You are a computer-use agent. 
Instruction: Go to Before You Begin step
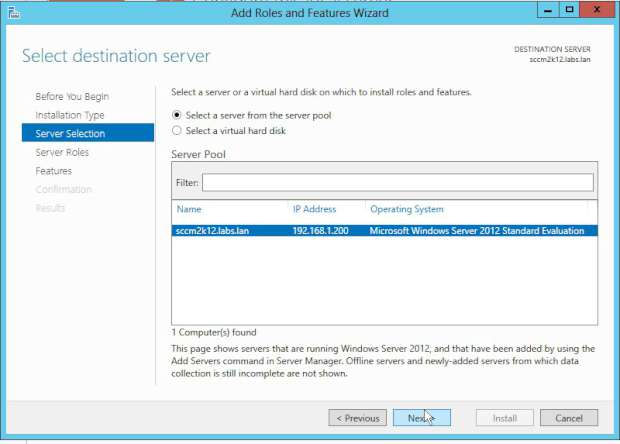[x=72, y=96]
